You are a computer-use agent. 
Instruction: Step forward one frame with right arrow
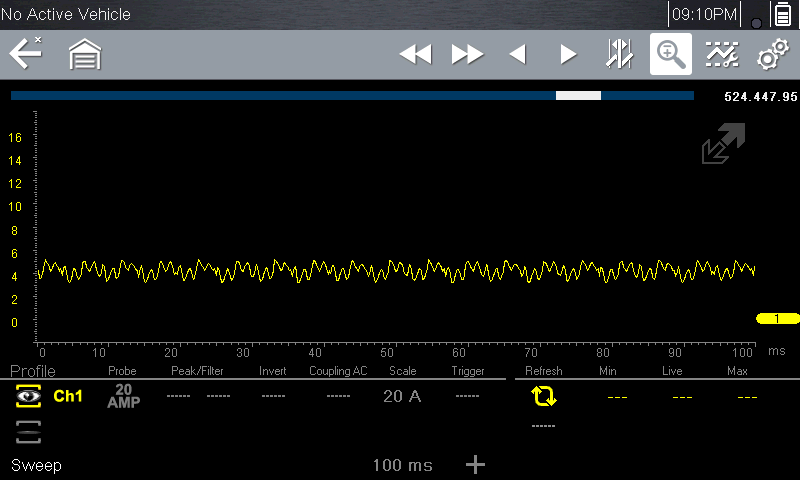[568, 55]
